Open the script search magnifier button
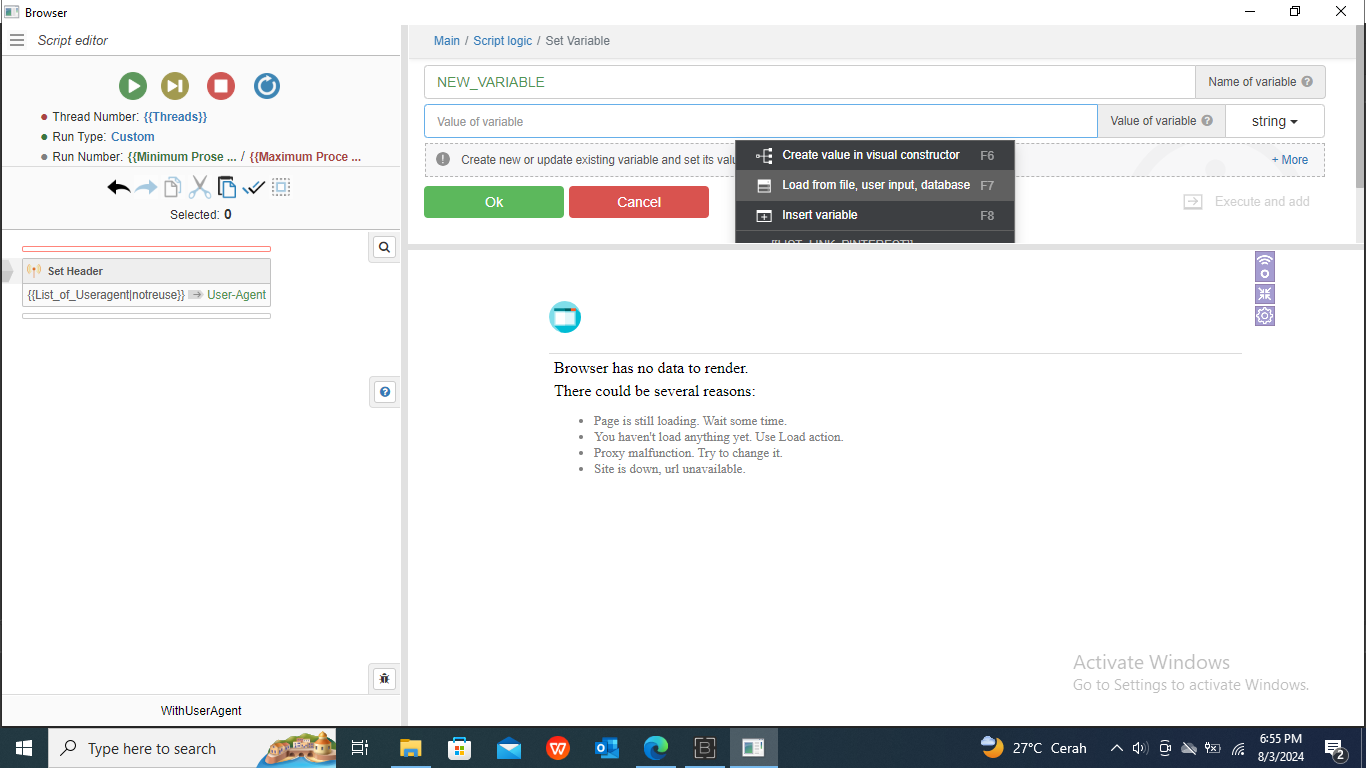The height and width of the screenshot is (768, 1366). coord(384,247)
